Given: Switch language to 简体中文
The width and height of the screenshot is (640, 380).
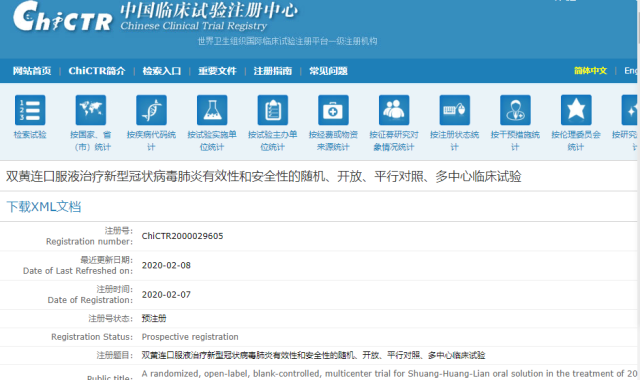Looking at the screenshot, I should 590,71.
